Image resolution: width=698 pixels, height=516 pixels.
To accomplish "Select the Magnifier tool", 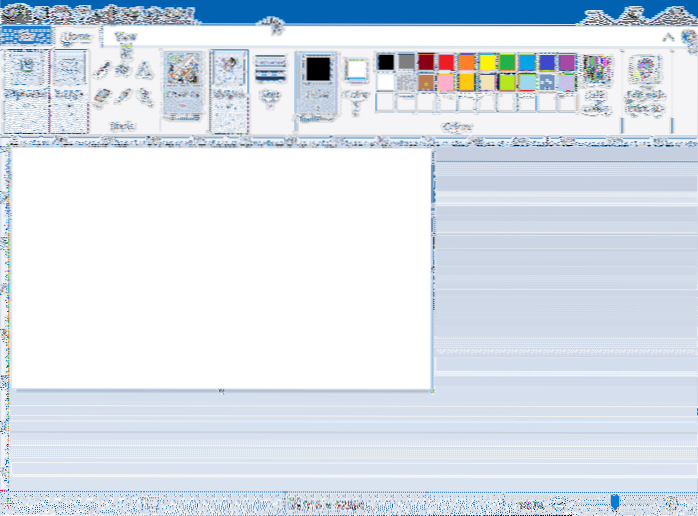I will point(142,96).
